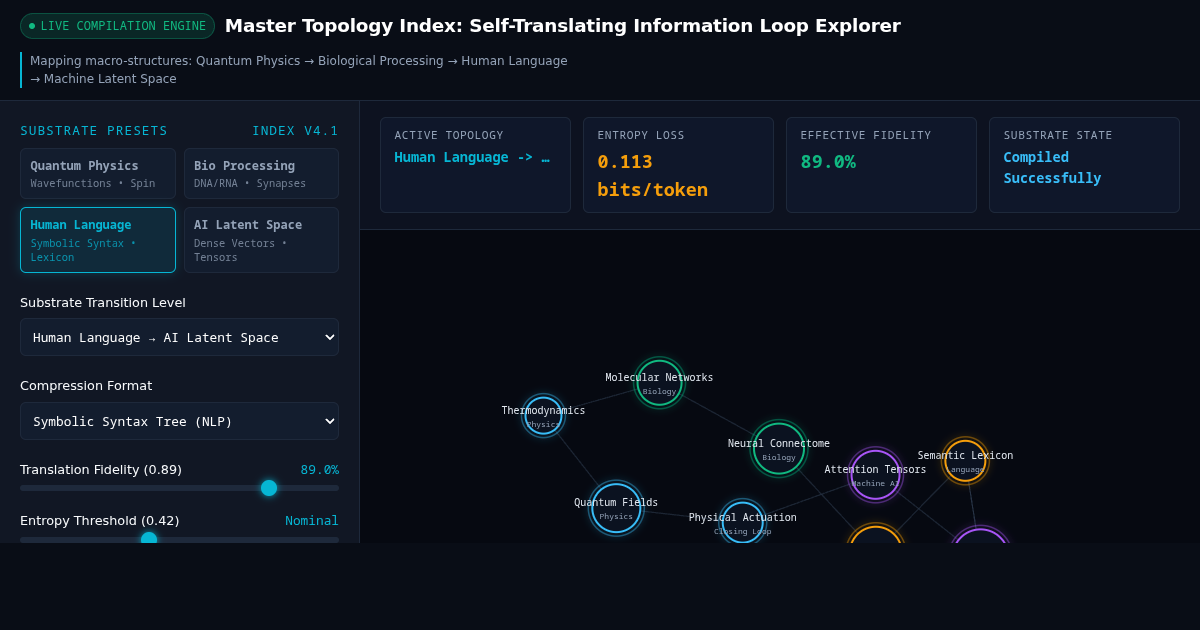
Task: Open the Compression Format dropdown
Action: pyautogui.click(x=179, y=421)
